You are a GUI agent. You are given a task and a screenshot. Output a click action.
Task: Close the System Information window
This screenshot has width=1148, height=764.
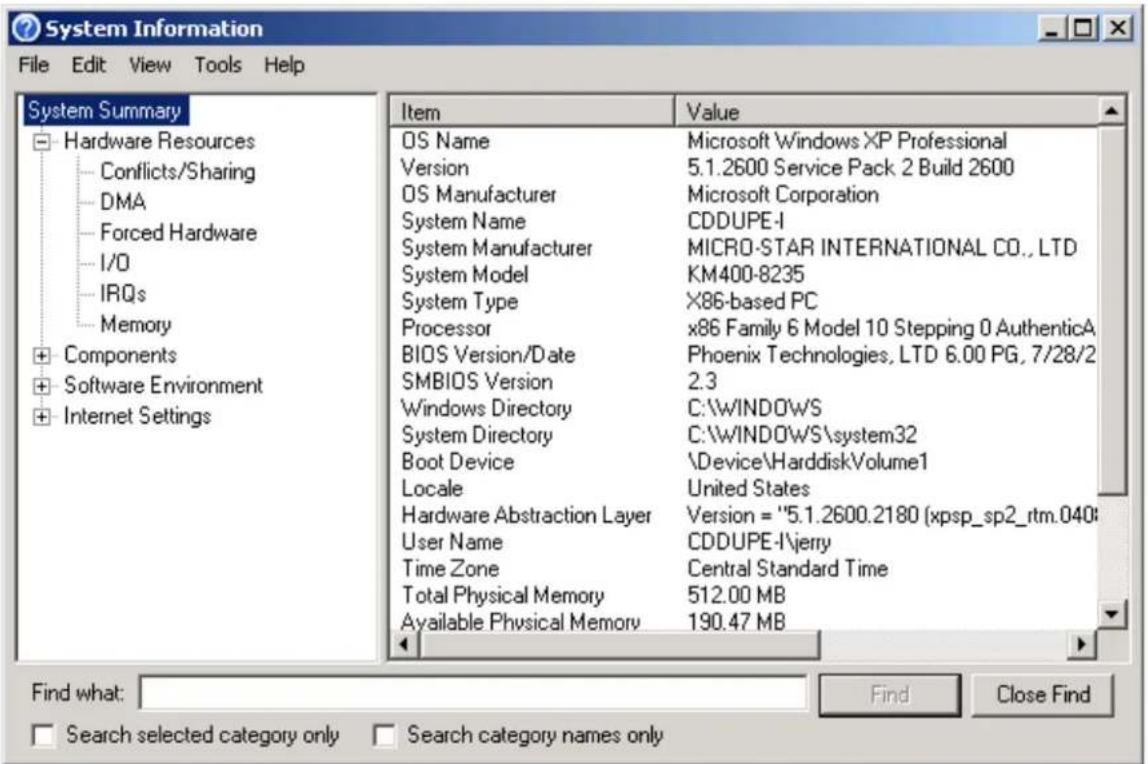pyautogui.click(x=1117, y=28)
